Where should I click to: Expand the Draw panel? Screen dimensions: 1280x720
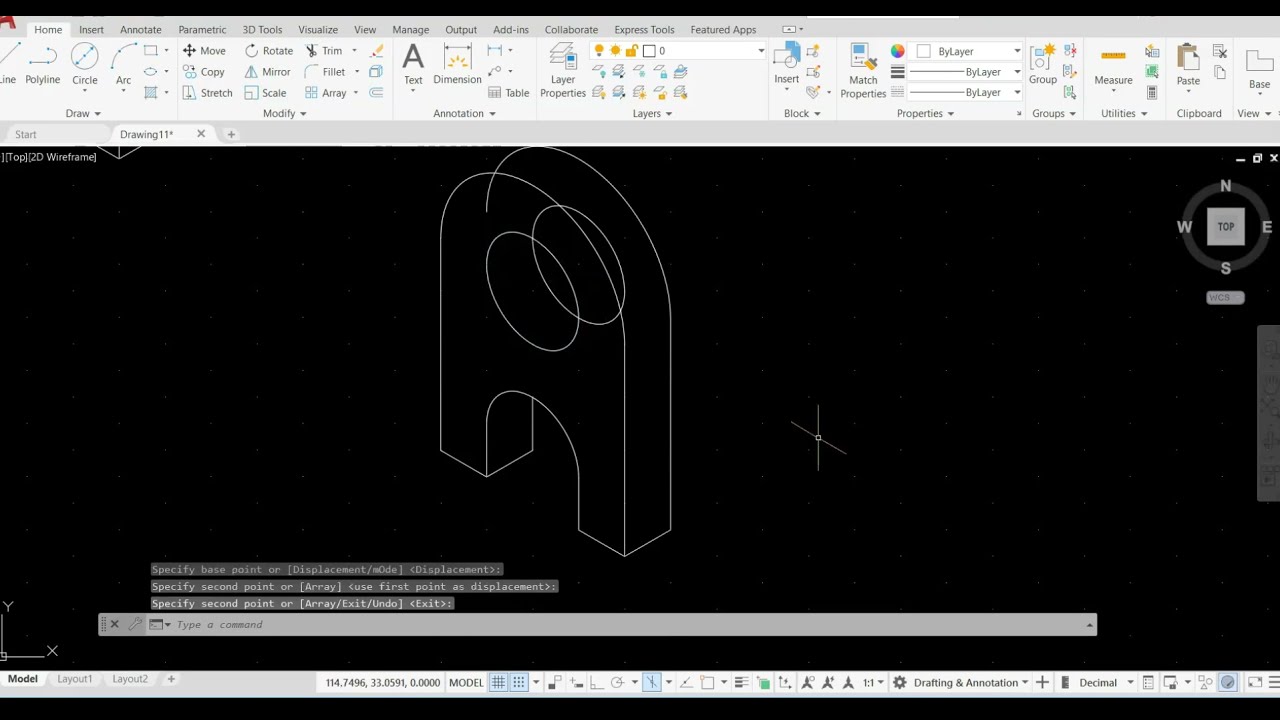click(x=84, y=113)
